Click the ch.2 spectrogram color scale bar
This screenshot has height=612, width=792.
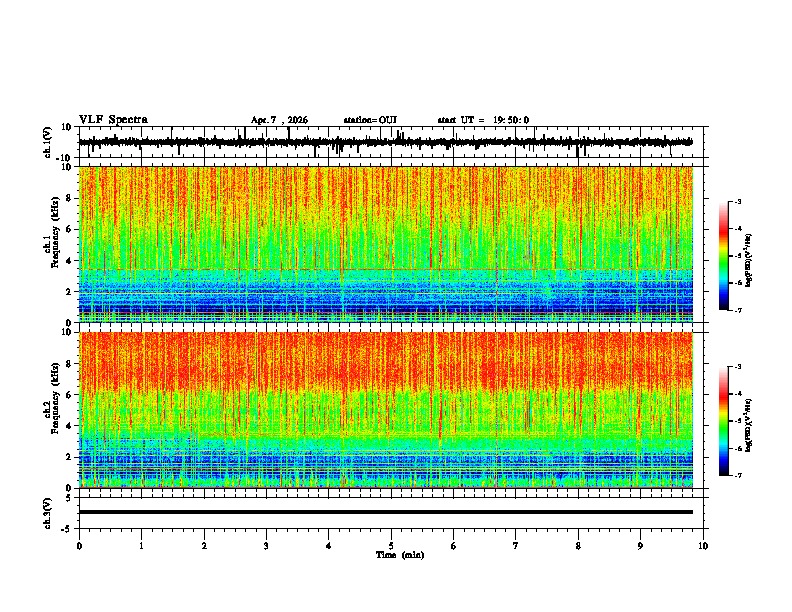(x=724, y=421)
